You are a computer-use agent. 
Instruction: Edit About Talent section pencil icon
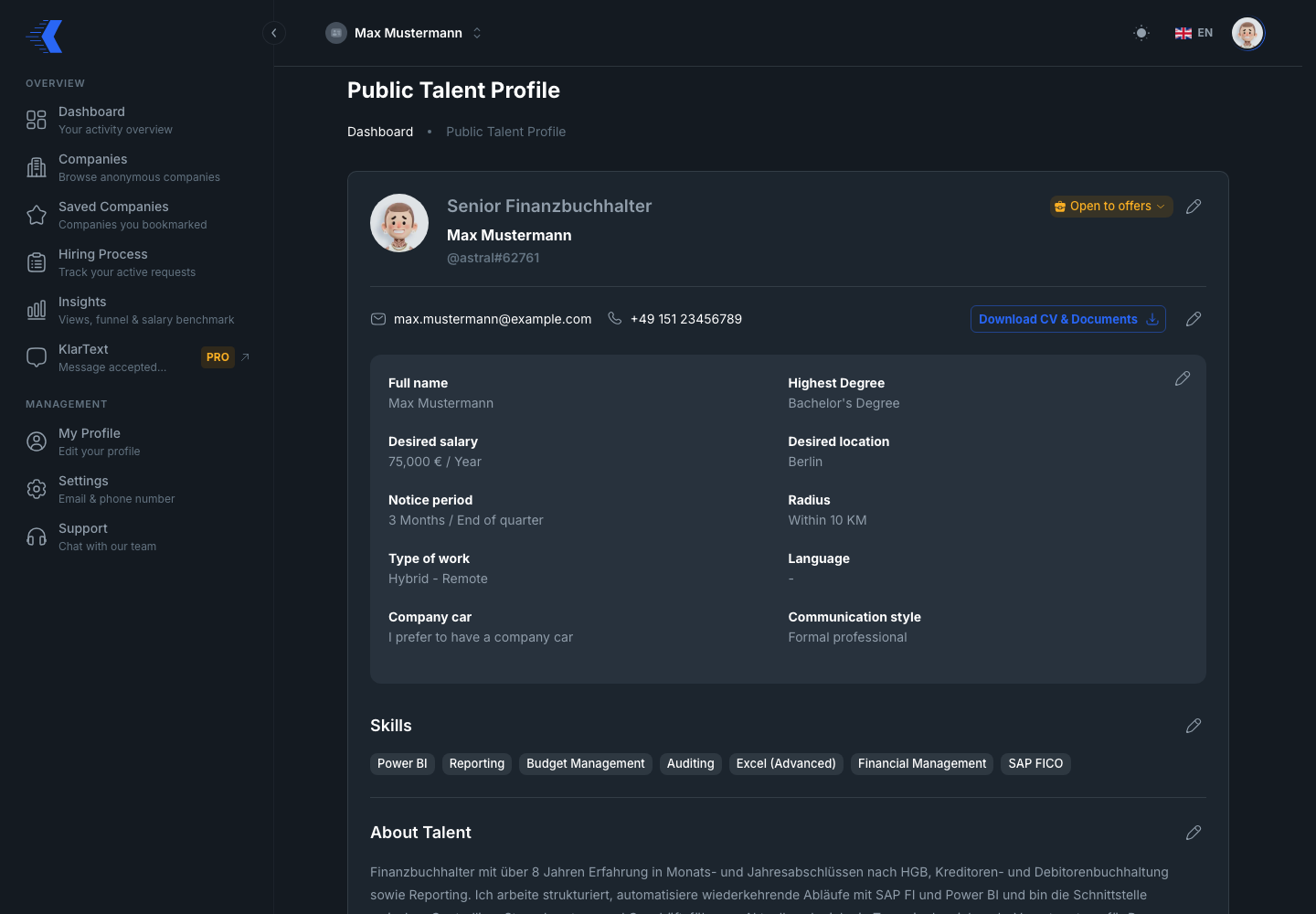point(1194,833)
